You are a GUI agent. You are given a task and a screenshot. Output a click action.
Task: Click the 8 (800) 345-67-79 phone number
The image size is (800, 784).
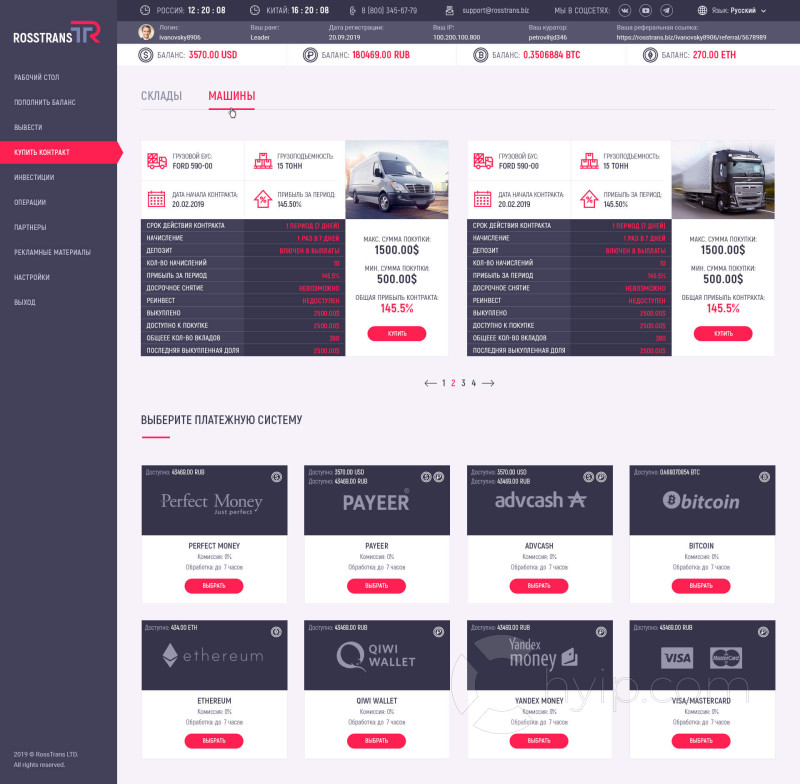coord(389,10)
